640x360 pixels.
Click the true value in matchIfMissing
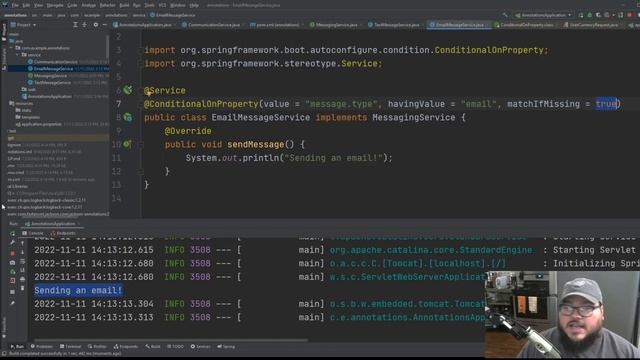click(x=606, y=104)
